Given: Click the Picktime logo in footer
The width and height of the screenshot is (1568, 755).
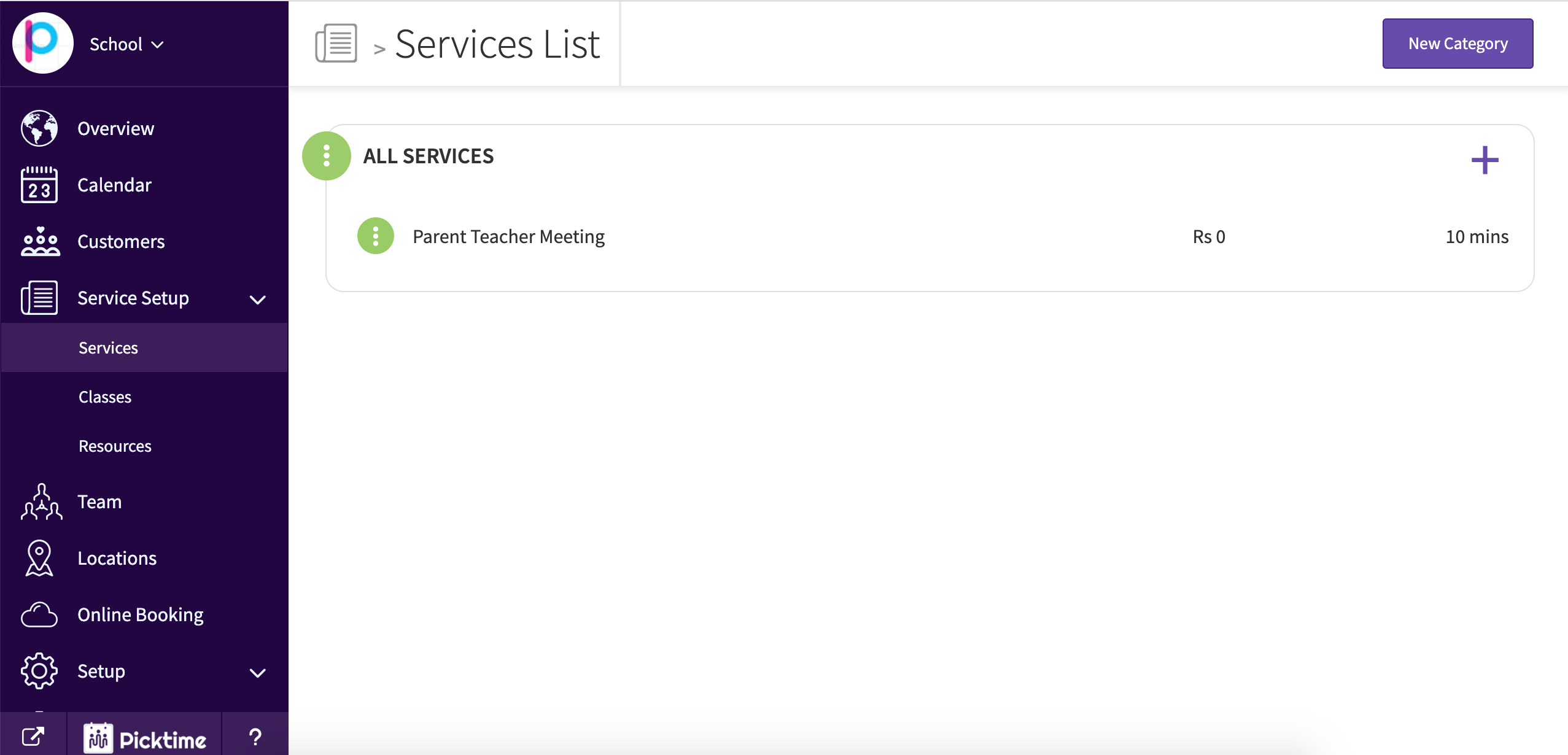Looking at the screenshot, I should coord(145,738).
